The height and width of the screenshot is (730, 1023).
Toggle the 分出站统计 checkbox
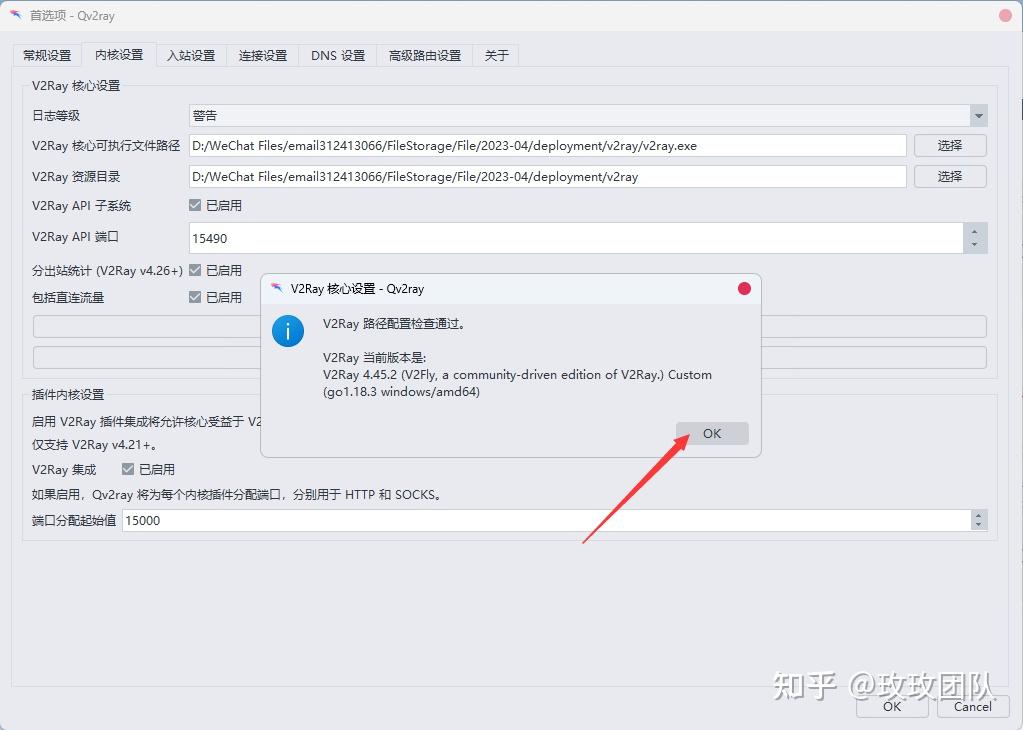(194, 269)
